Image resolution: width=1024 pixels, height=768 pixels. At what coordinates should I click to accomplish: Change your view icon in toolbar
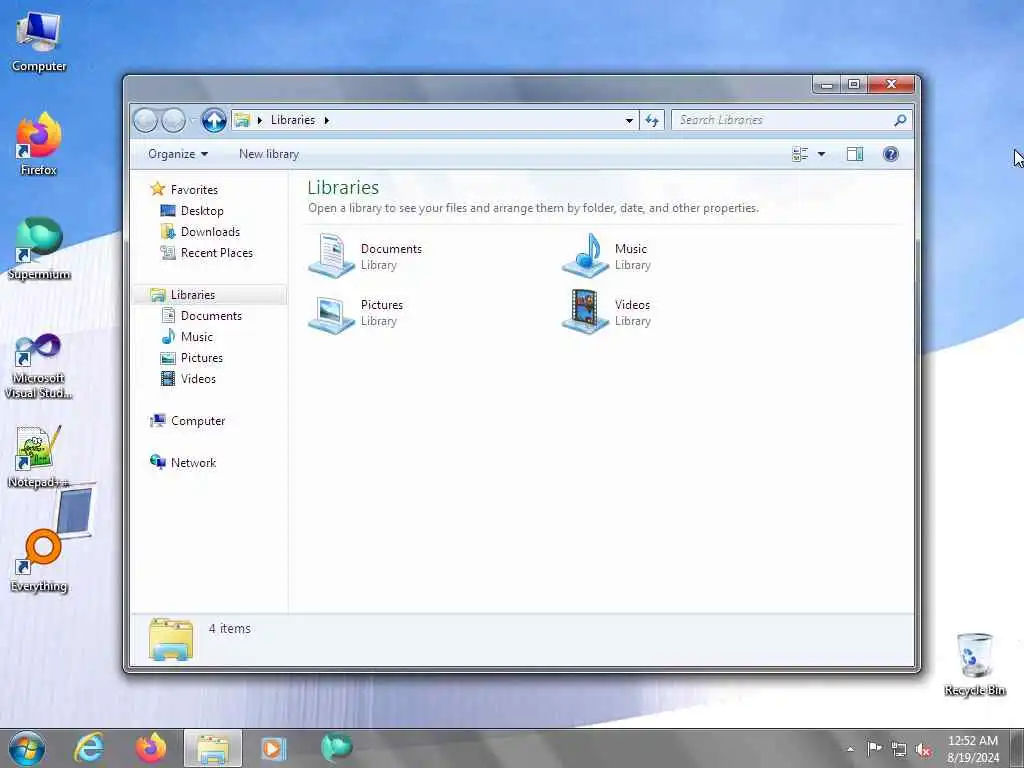click(800, 154)
